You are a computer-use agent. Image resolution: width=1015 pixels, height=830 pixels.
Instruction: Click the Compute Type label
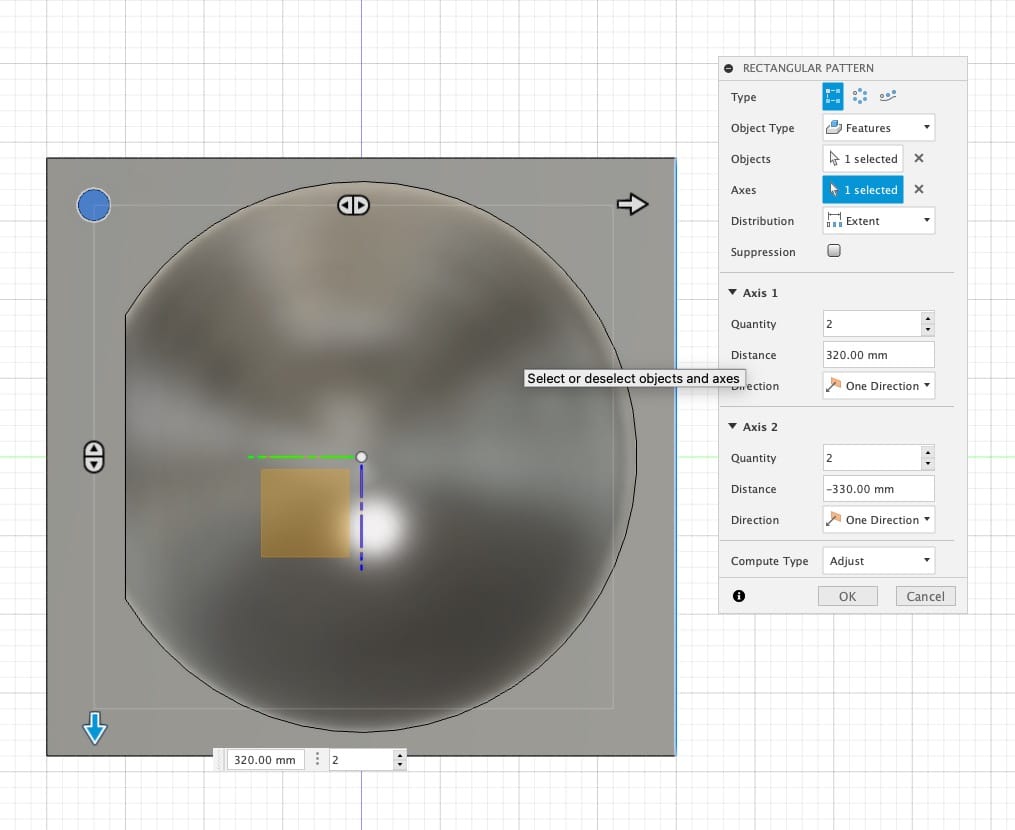[769, 561]
